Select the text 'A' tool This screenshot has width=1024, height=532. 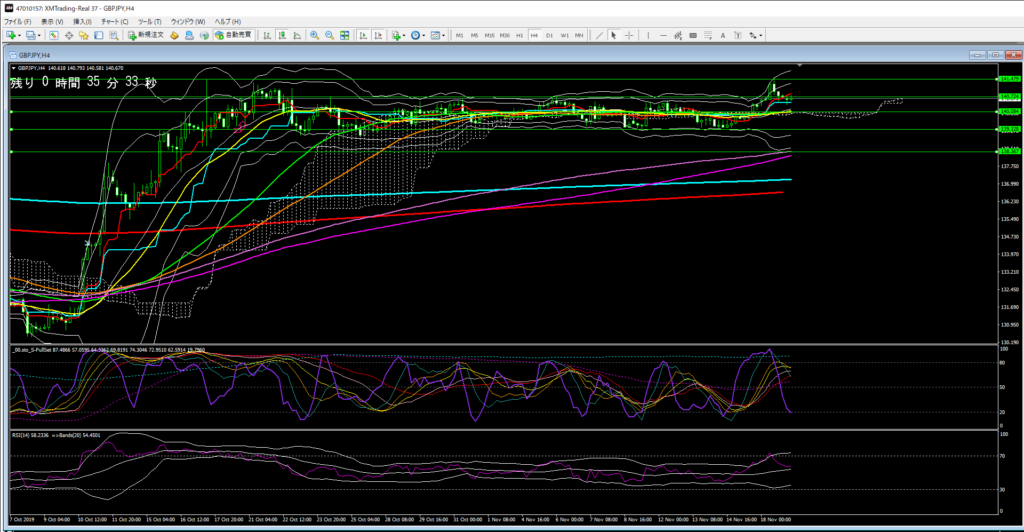coord(723,35)
